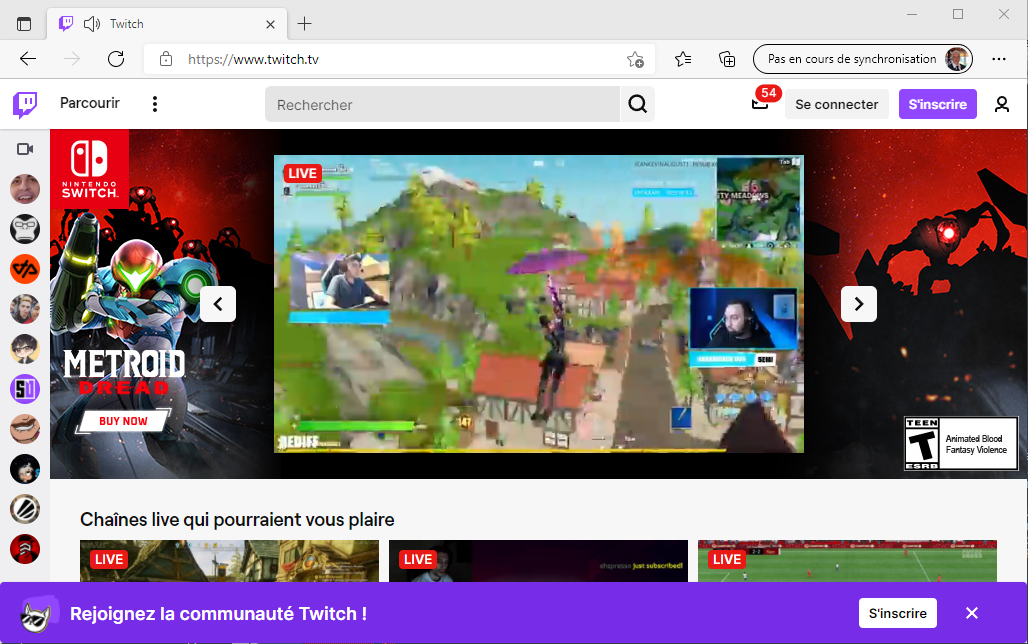
Task: Click the site lock info icon
Action: 166,59
